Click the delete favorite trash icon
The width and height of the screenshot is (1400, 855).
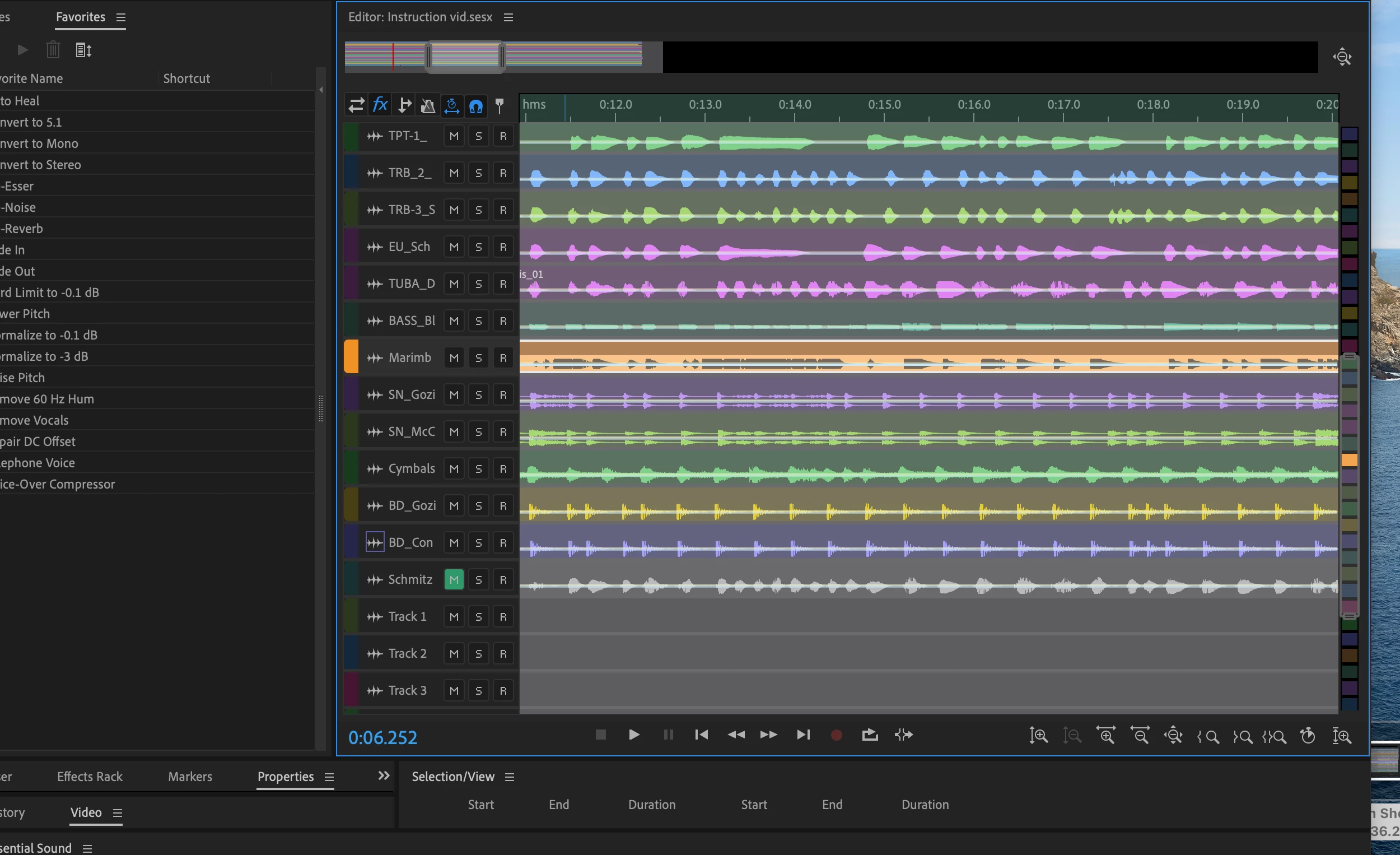tap(53, 50)
